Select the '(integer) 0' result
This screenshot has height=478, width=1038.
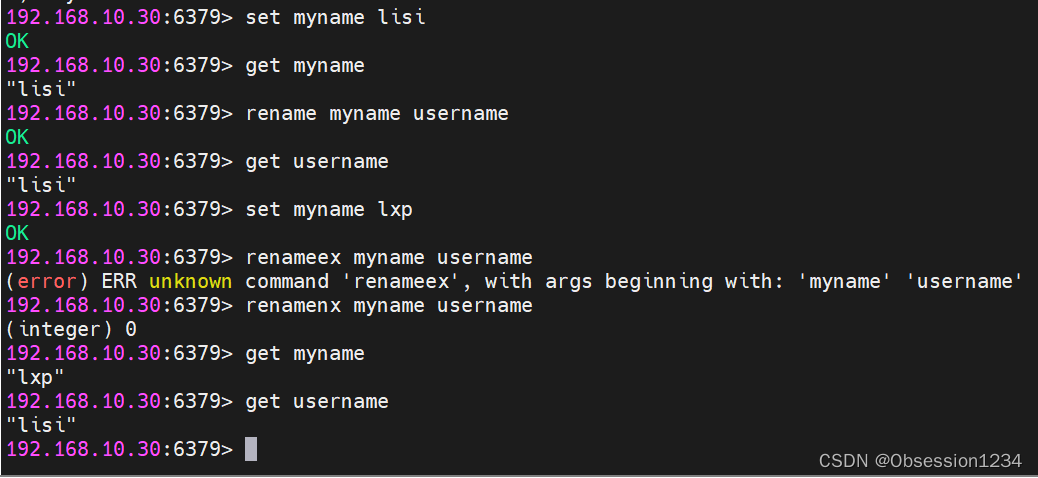71,329
